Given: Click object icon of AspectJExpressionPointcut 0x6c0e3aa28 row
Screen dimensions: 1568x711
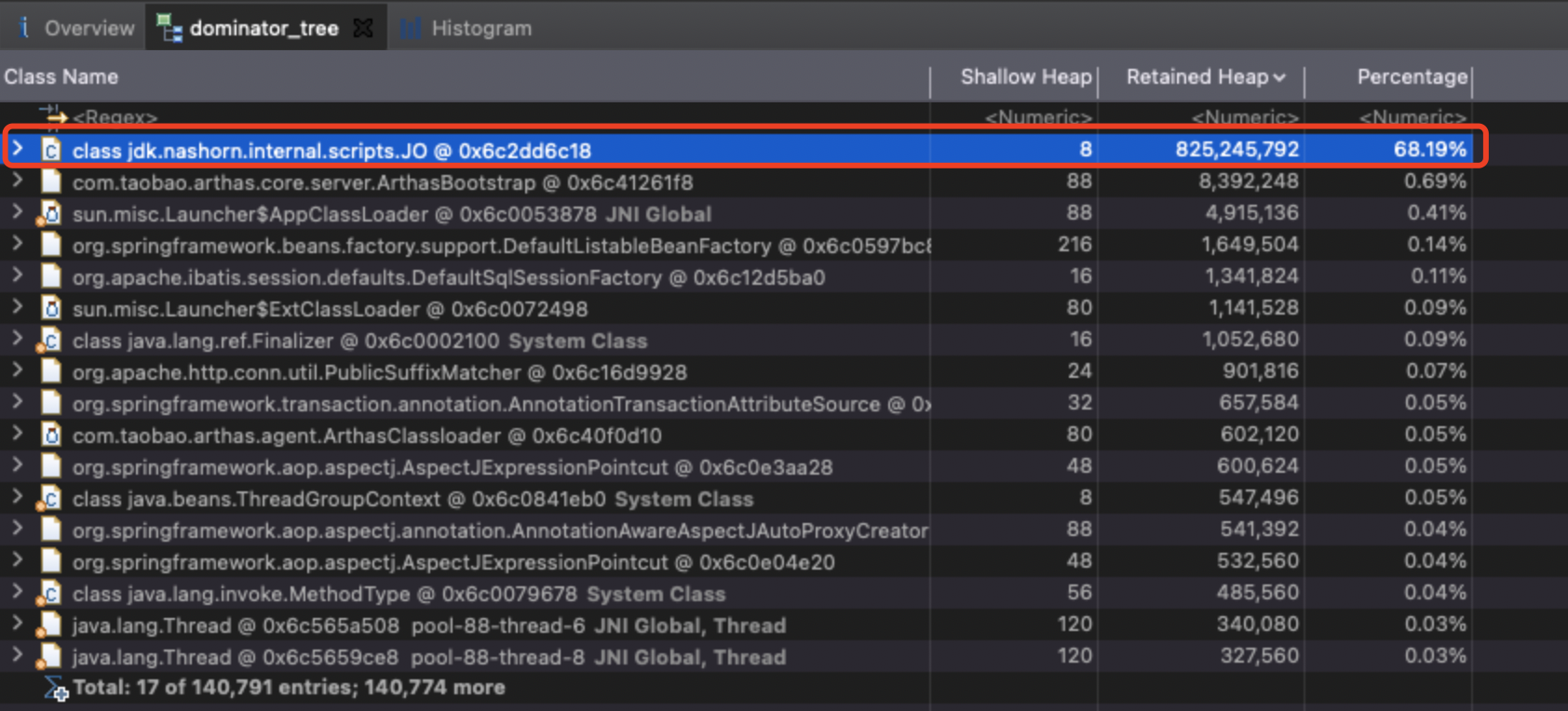Looking at the screenshot, I should click(x=51, y=466).
